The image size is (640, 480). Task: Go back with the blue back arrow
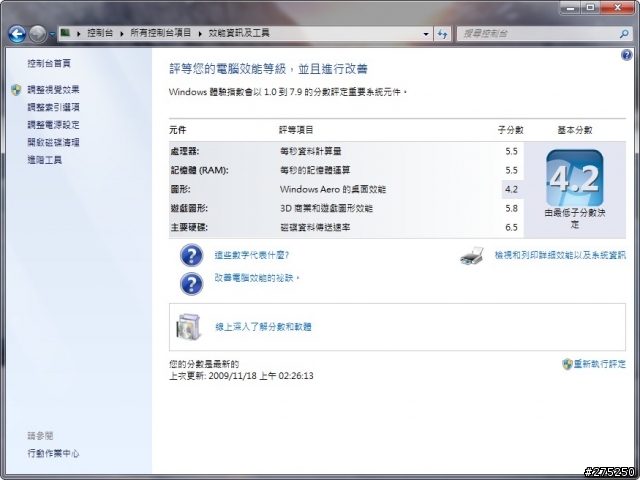coord(17,34)
